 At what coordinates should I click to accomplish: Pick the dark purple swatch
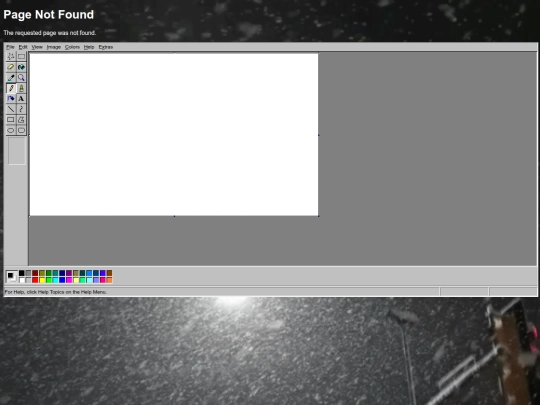pyautogui.click(x=69, y=273)
